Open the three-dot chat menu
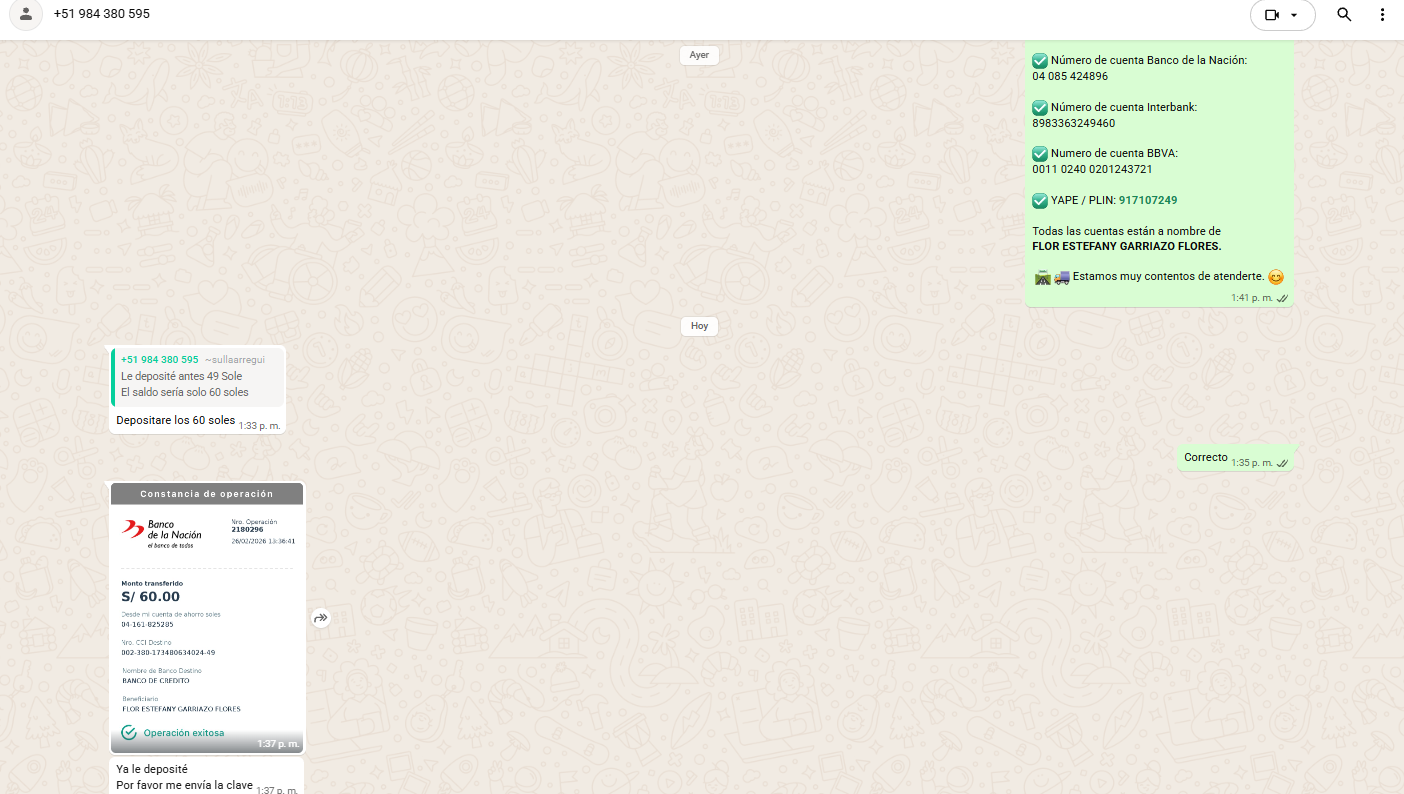This screenshot has width=1404, height=794. click(x=1382, y=15)
